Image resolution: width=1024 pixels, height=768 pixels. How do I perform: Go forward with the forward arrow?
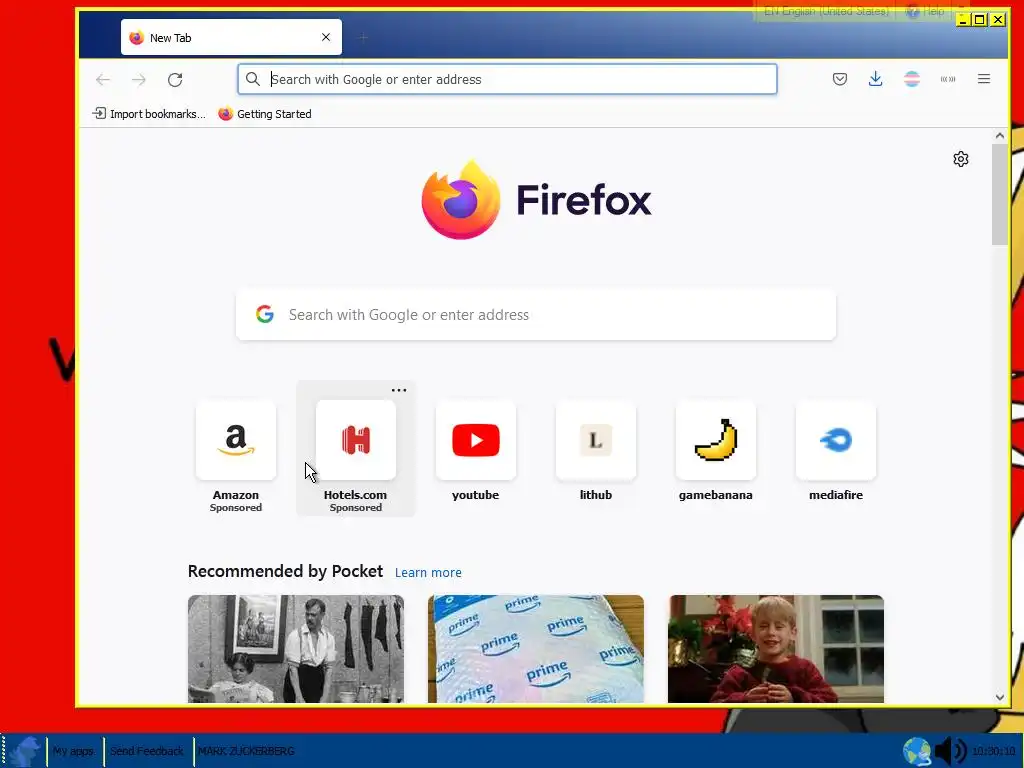138,80
